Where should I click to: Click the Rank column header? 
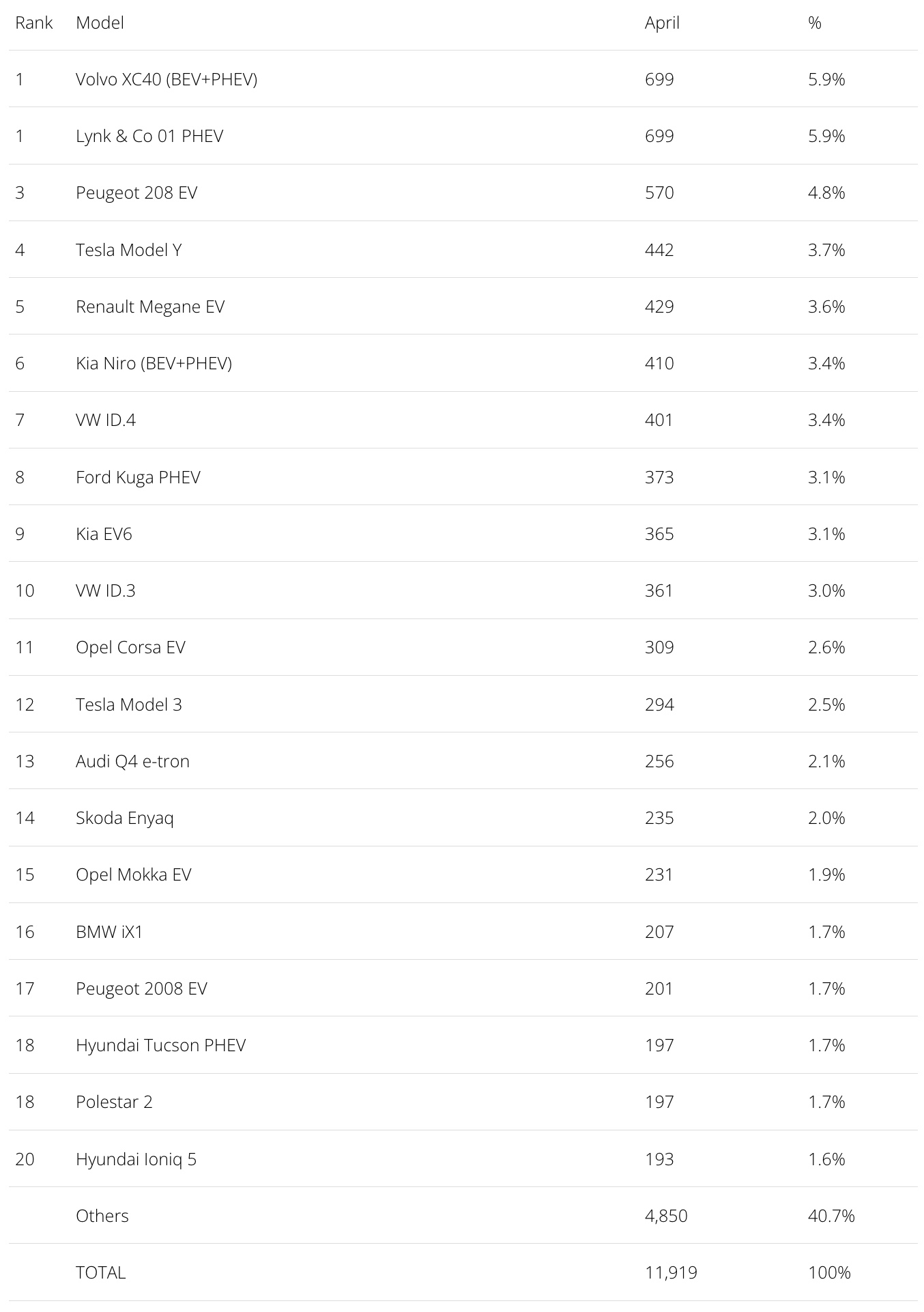point(34,23)
